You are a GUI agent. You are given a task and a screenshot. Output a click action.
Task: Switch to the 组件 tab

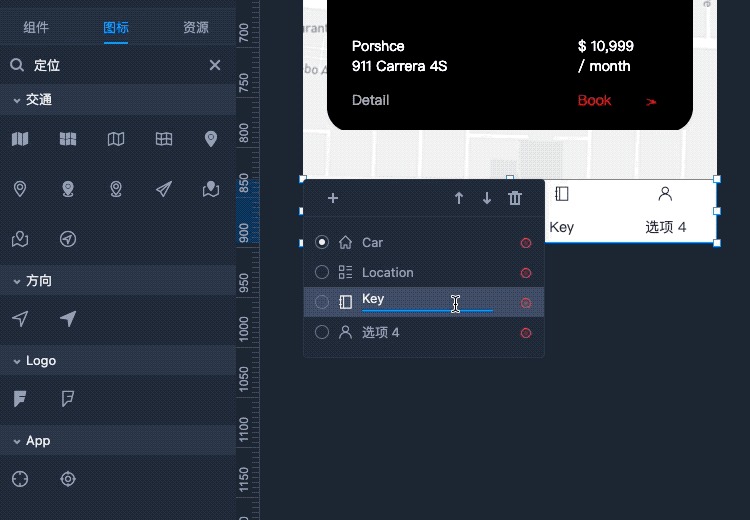click(36, 28)
